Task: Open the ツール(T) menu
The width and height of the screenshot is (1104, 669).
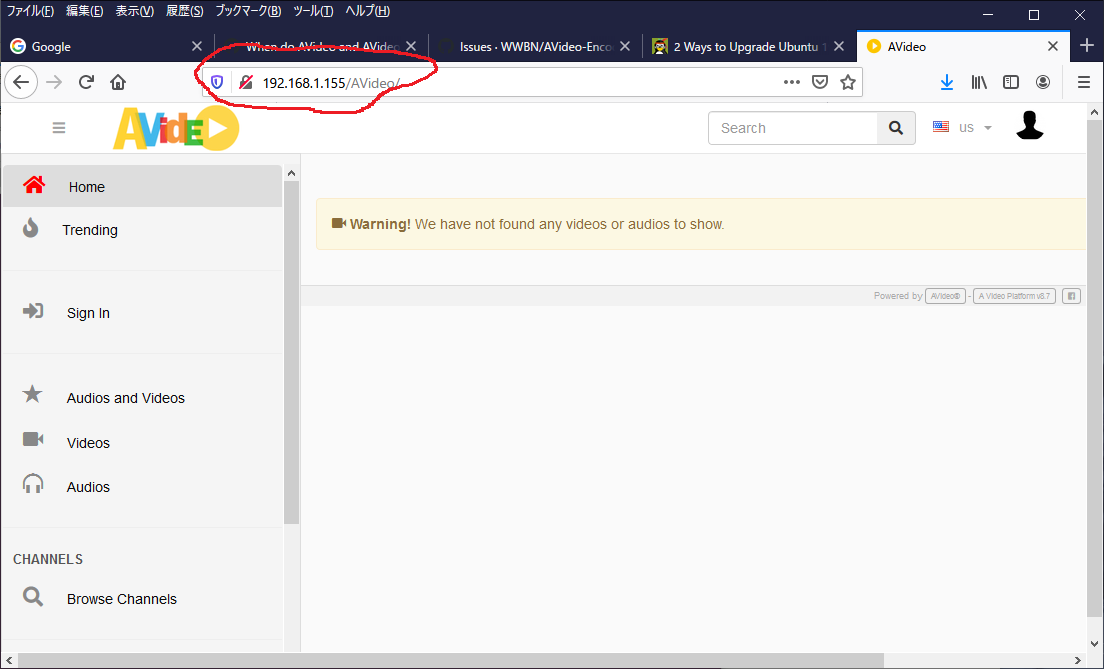Action: [x=313, y=11]
